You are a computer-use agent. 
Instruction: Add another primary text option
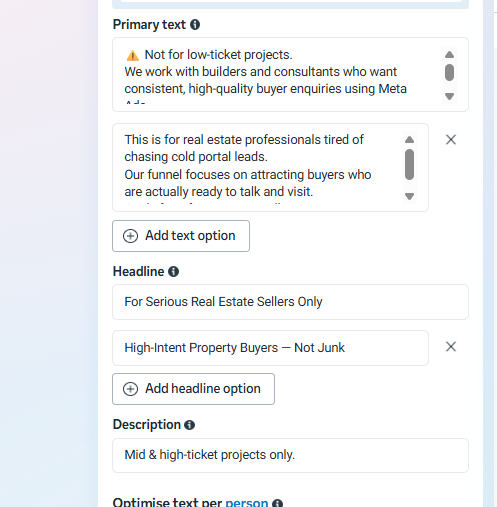click(181, 236)
